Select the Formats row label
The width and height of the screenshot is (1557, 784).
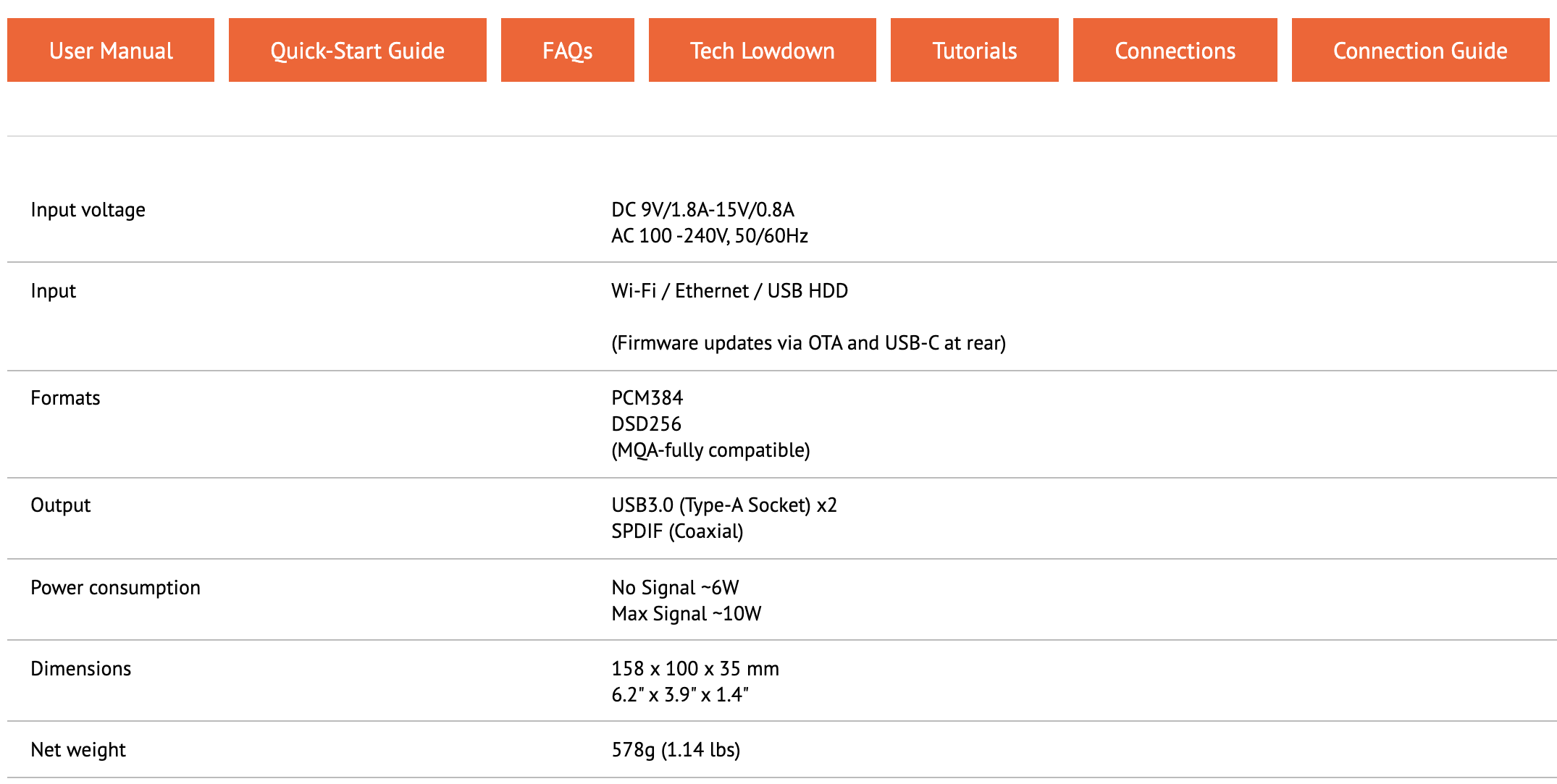click(65, 398)
